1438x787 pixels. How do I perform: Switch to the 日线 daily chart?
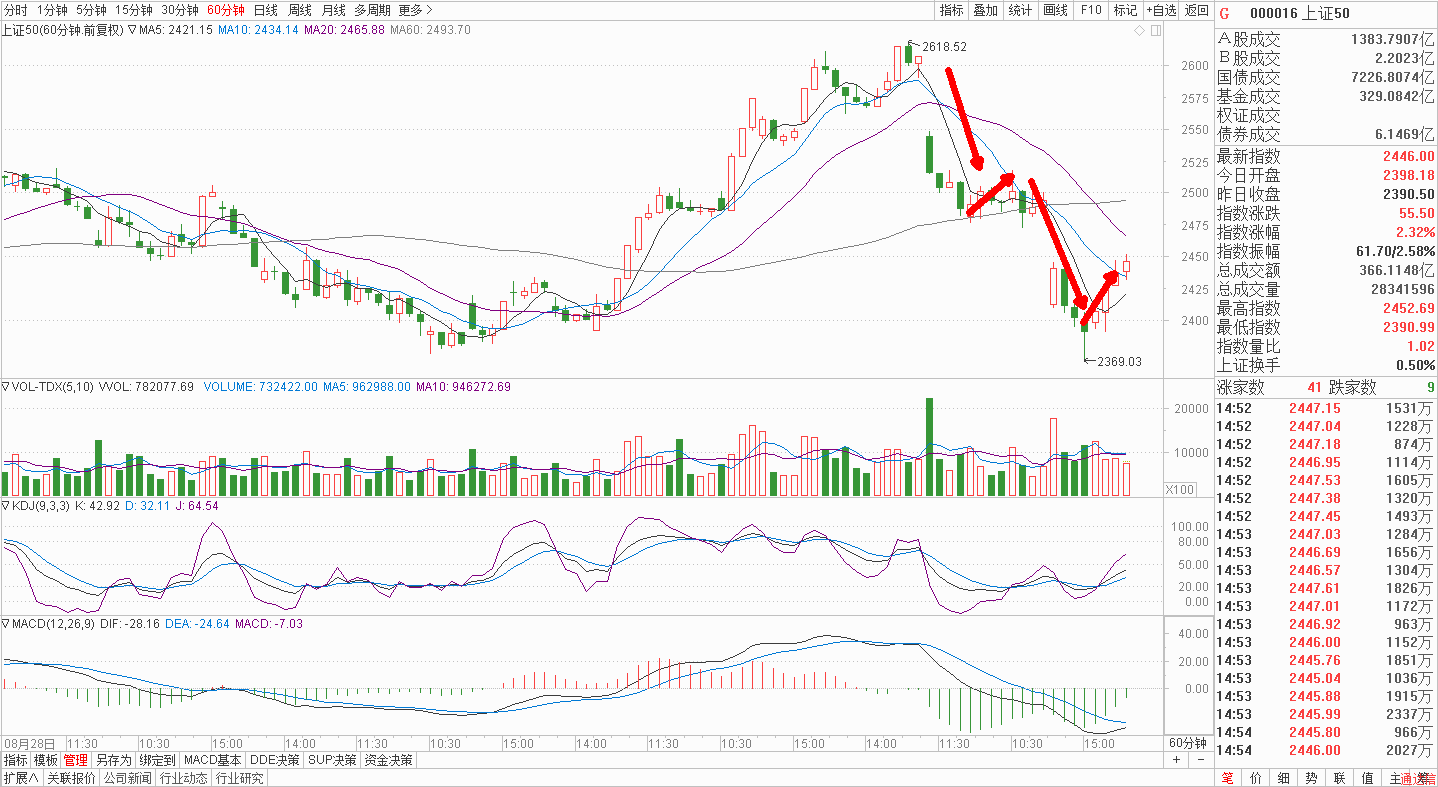[x=266, y=10]
